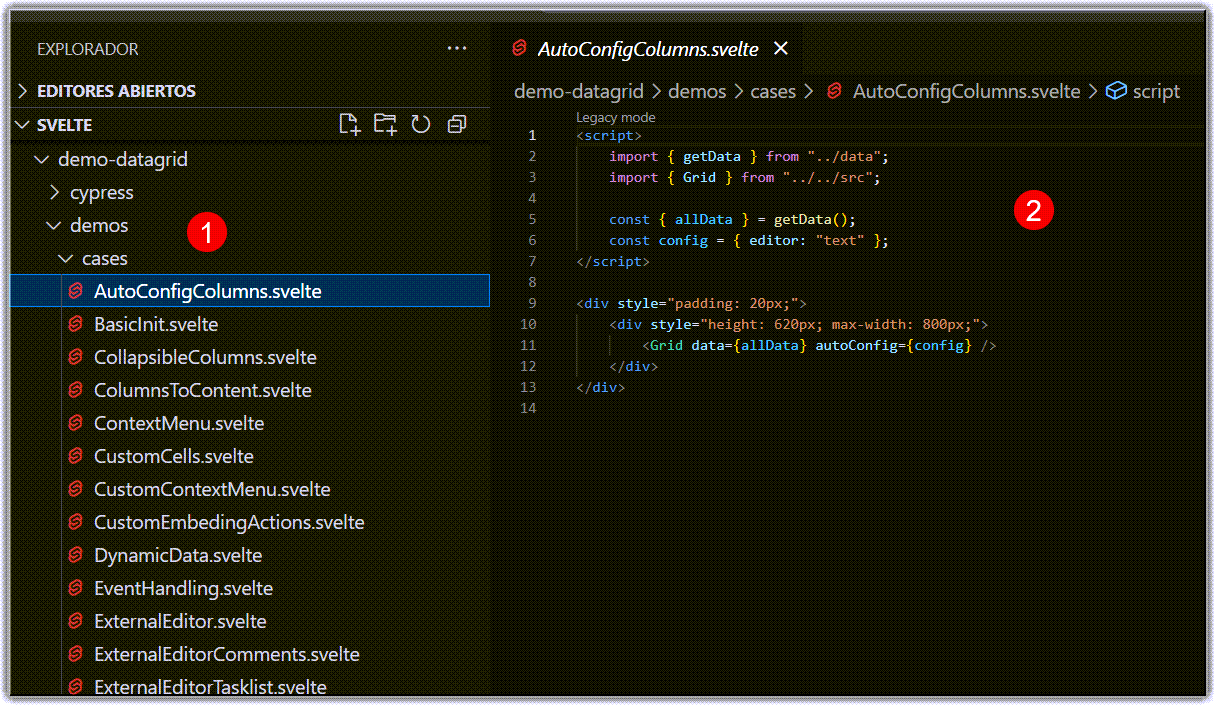Click the closing </script> tag
This screenshot has height=706, width=1216.
tap(613, 261)
